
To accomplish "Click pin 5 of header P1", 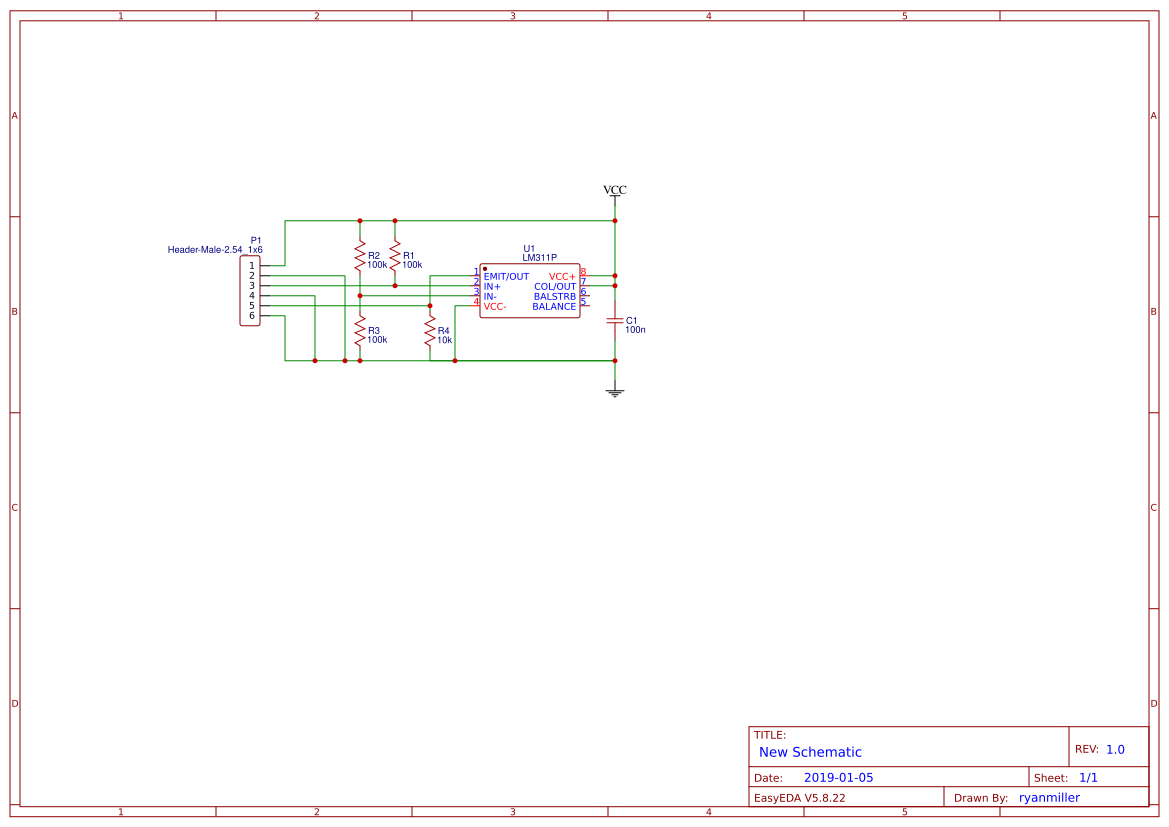I will pyautogui.click(x=252, y=306).
